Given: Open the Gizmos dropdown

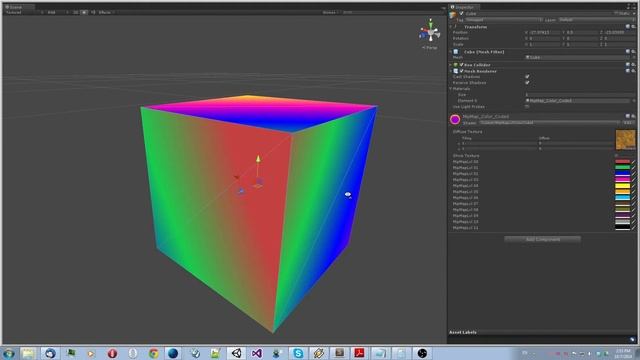Looking at the screenshot, I should pyautogui.click(x=331, y=13).
